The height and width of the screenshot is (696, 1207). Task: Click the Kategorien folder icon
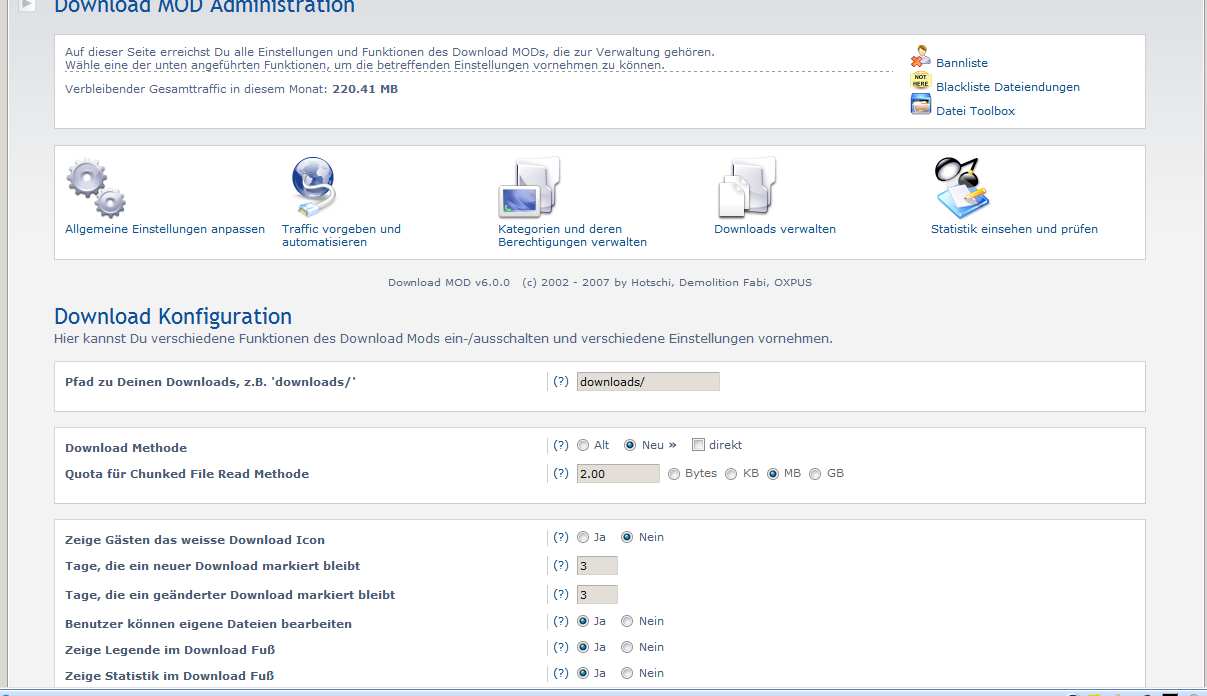click(529, 188)
